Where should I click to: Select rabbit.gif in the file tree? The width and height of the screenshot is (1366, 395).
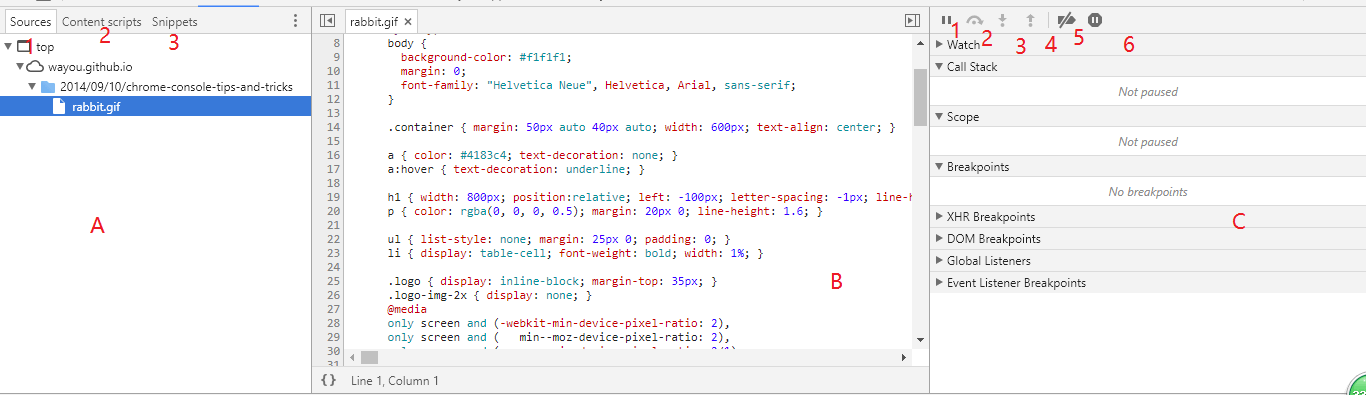pos(156,107)
